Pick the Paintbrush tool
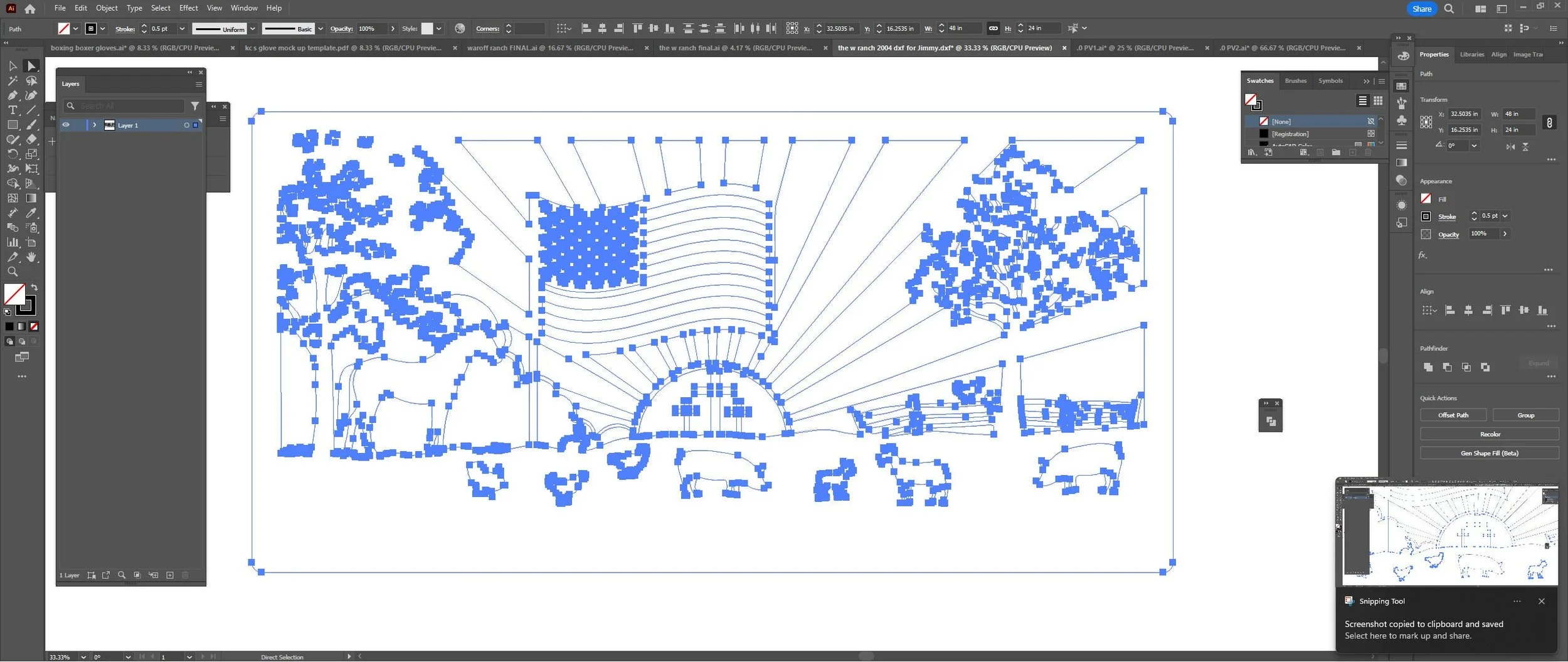This screenshot has width=1568, height=662. tap(31, 125)
